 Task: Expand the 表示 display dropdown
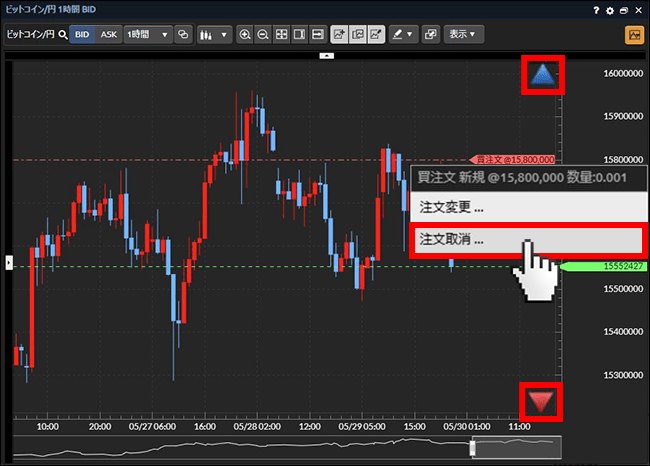point(462,34)
